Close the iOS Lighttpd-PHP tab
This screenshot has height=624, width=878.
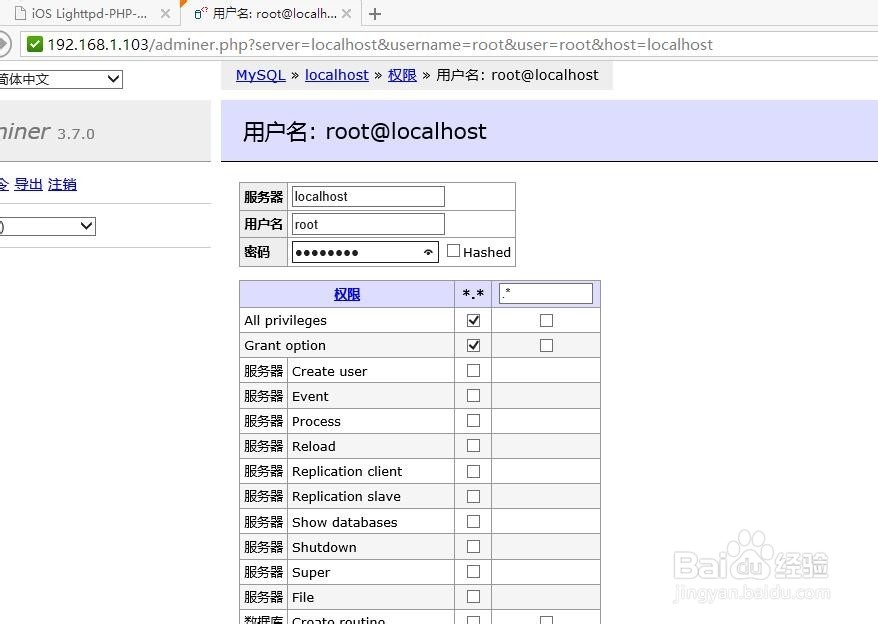point(165,13)
